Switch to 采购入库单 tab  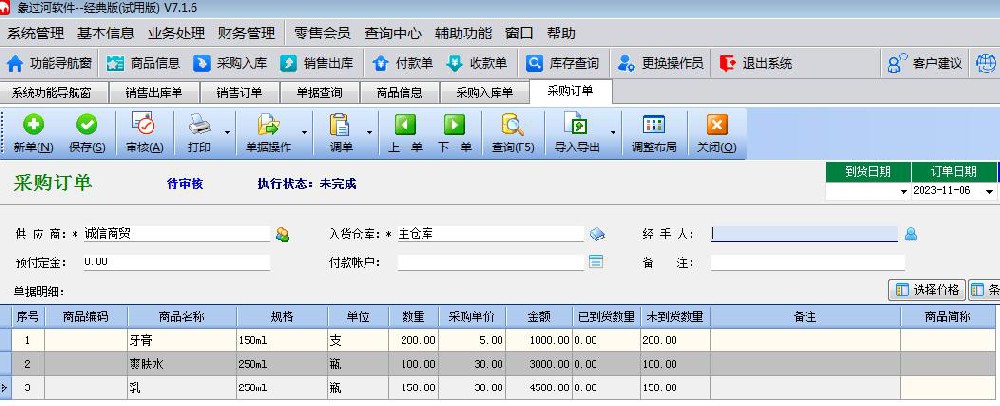[x=485, y=92]
